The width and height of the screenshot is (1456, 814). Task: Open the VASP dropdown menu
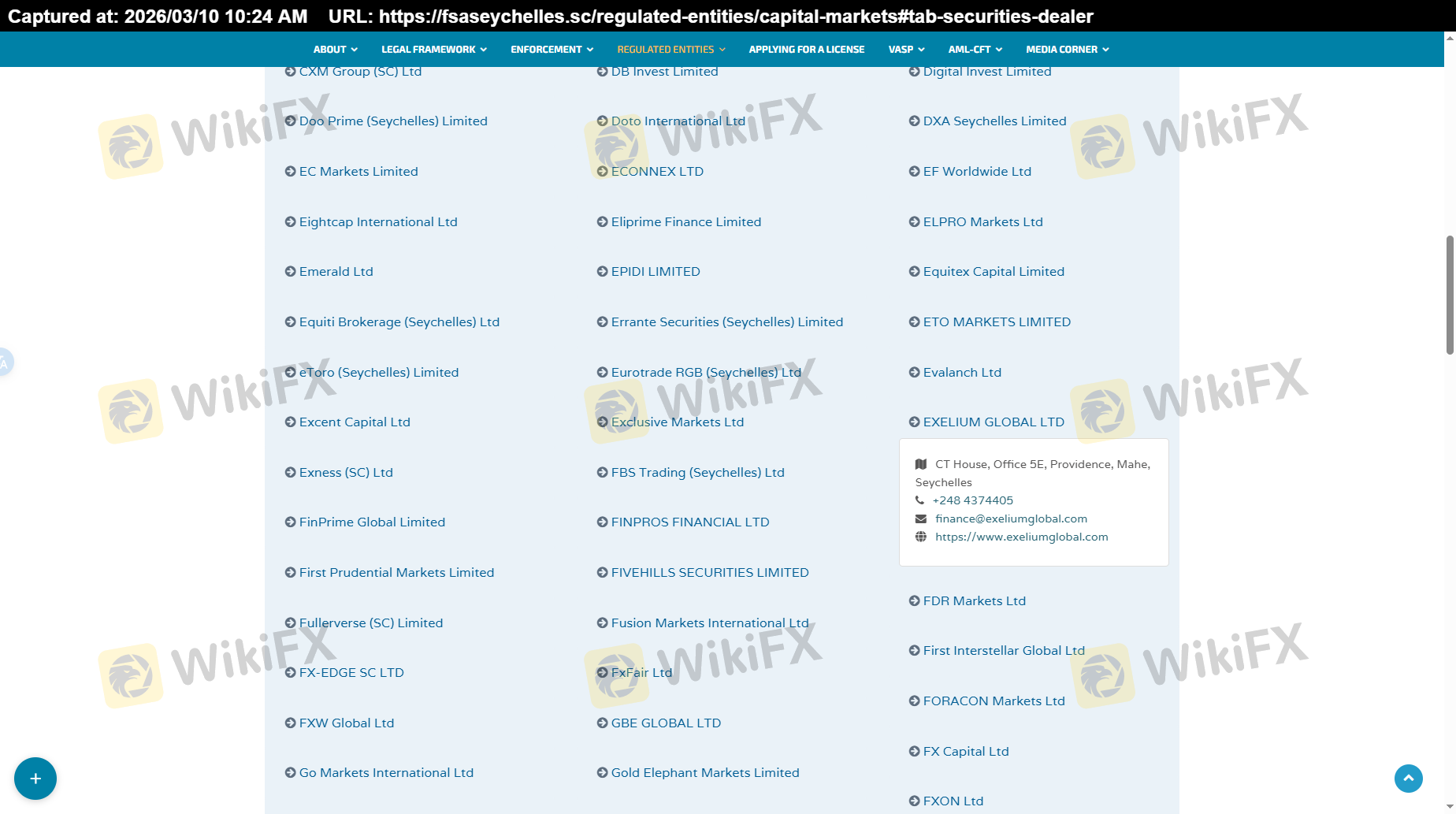[x=906, y=50]
